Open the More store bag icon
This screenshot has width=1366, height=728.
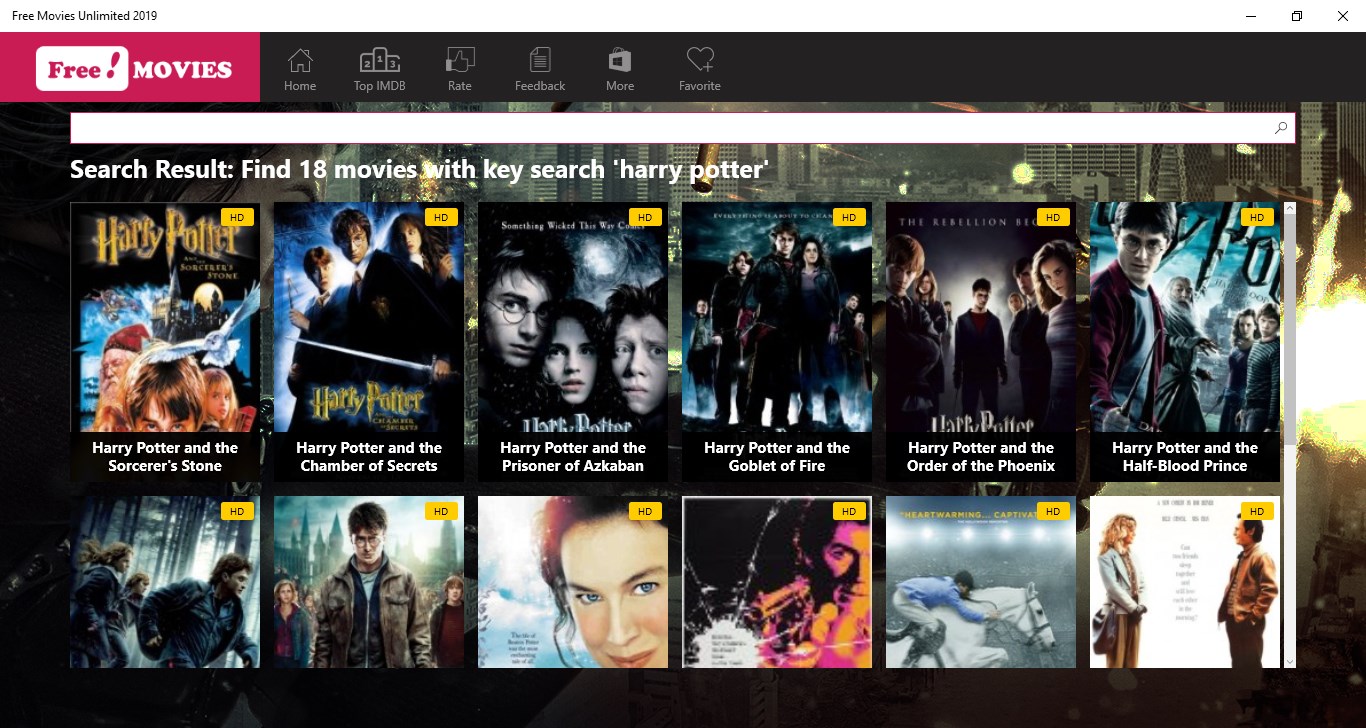click(x=620, y=60)
